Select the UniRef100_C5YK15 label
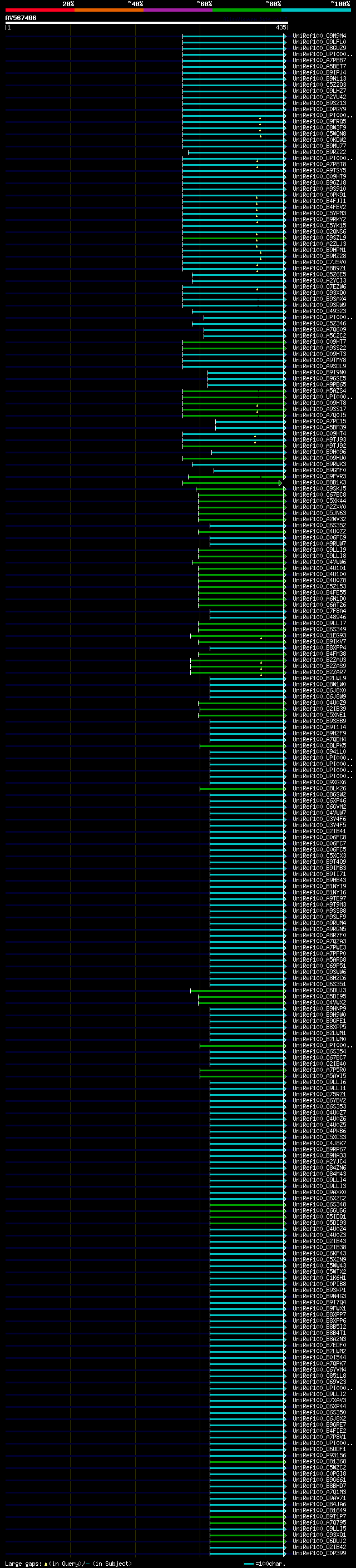The image size is (356, 1568). pos(319,225)
